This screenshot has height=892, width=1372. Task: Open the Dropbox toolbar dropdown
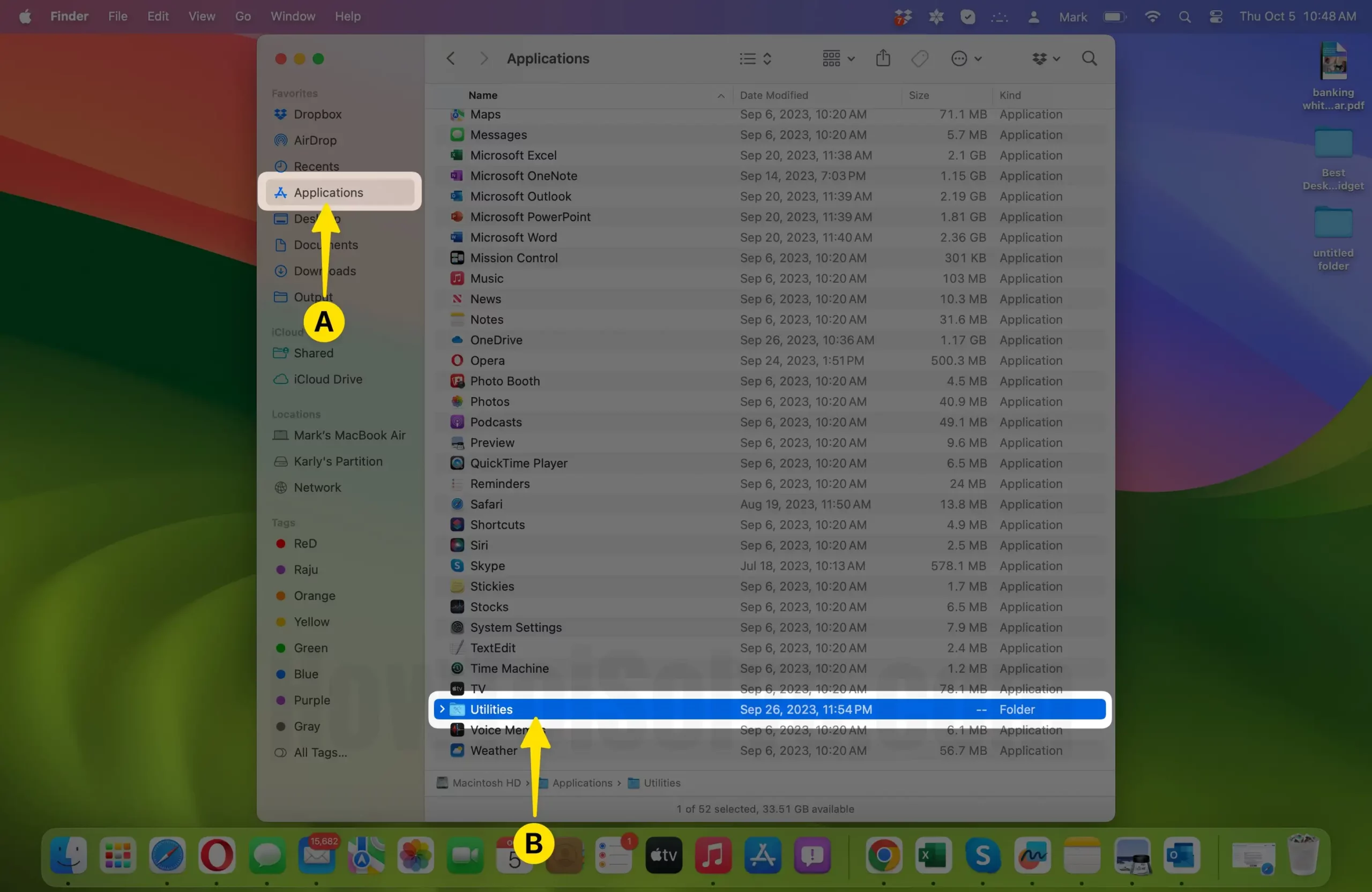[x=1046, y=58]
